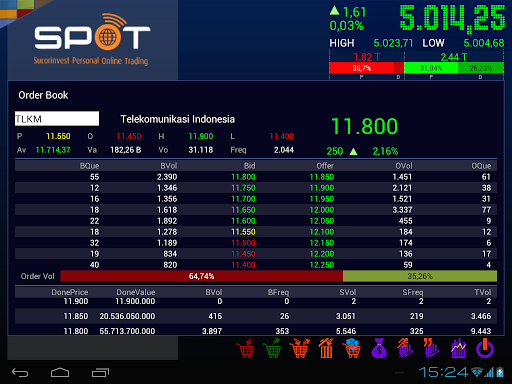Tap the green sell cart icon
512x384 pixels.
coord(273,348)
